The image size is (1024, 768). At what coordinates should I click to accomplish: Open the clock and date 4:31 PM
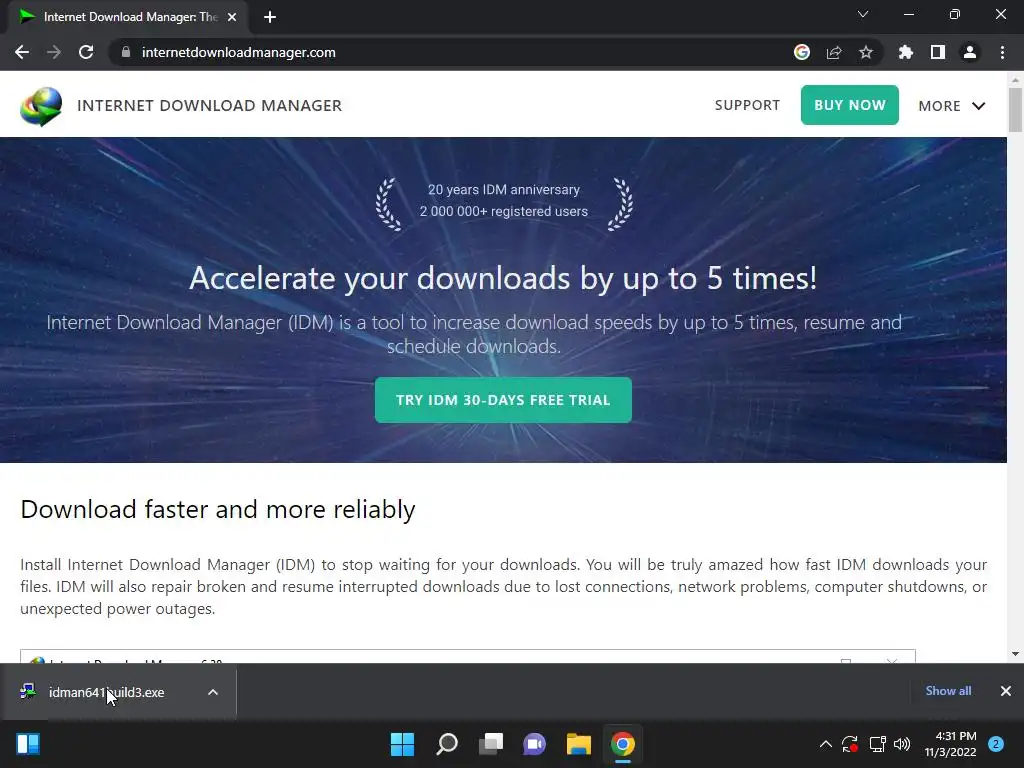950,744
